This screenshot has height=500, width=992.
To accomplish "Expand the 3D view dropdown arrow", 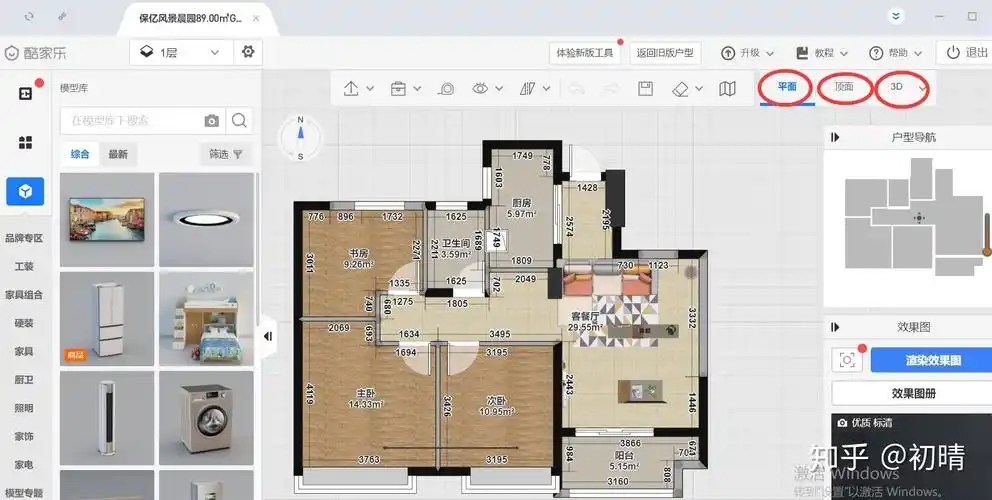I will pyautogui.click(x=922, y=88).
